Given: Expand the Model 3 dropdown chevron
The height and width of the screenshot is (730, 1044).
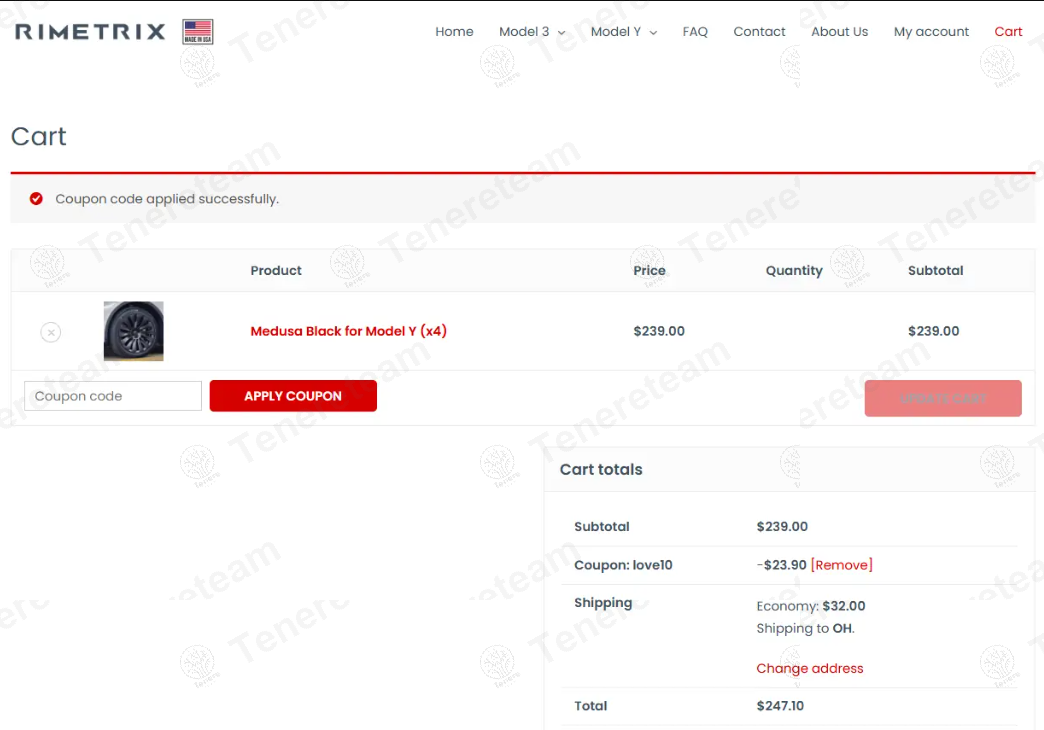Looking at the screenshot, I should (x=561, y=33).
